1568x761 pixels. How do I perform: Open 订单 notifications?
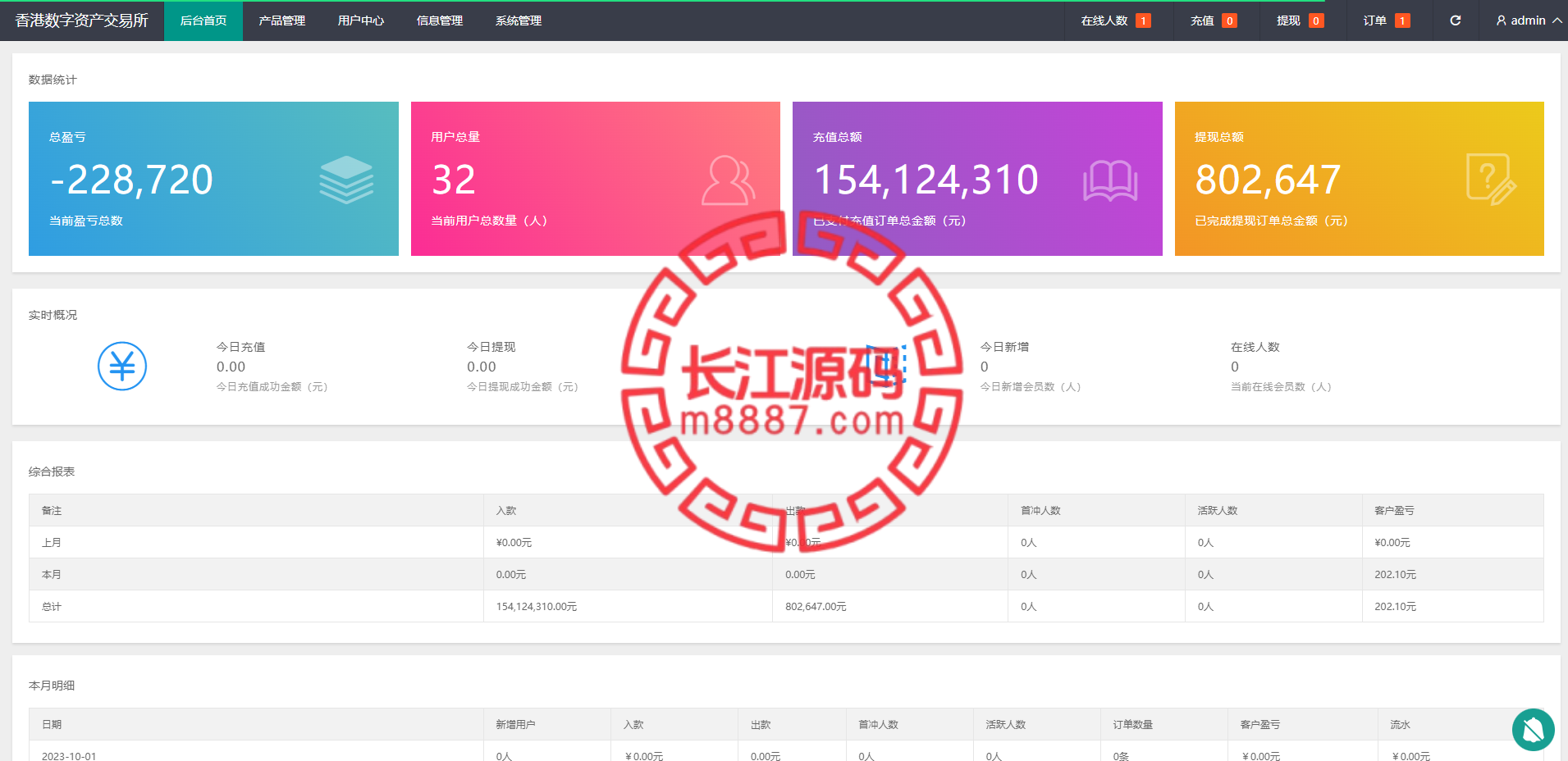pos(1387,21)
